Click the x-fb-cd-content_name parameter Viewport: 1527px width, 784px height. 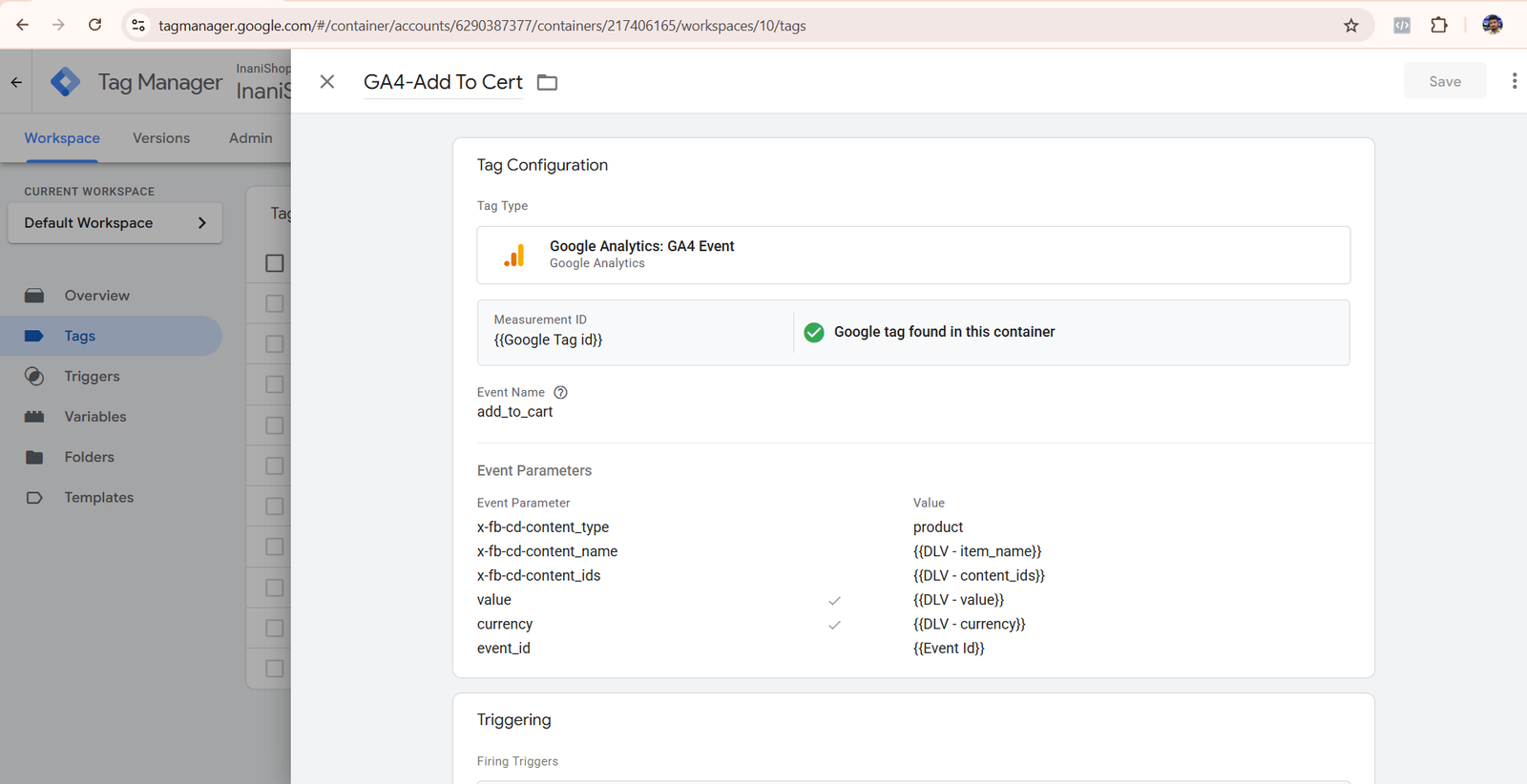pos(548,551)
